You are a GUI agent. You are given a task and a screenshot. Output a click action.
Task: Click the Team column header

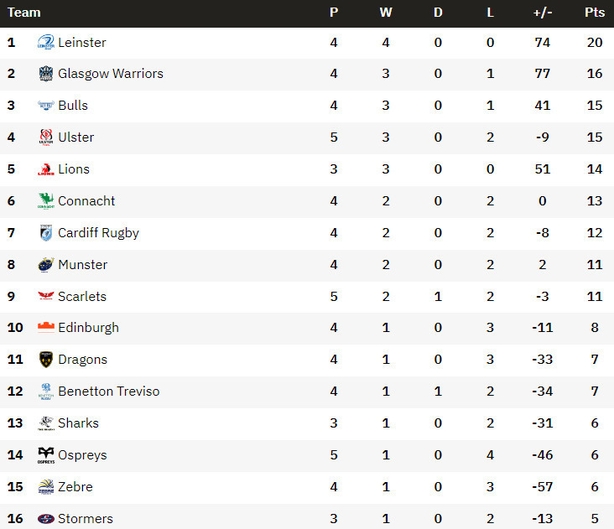24,13
